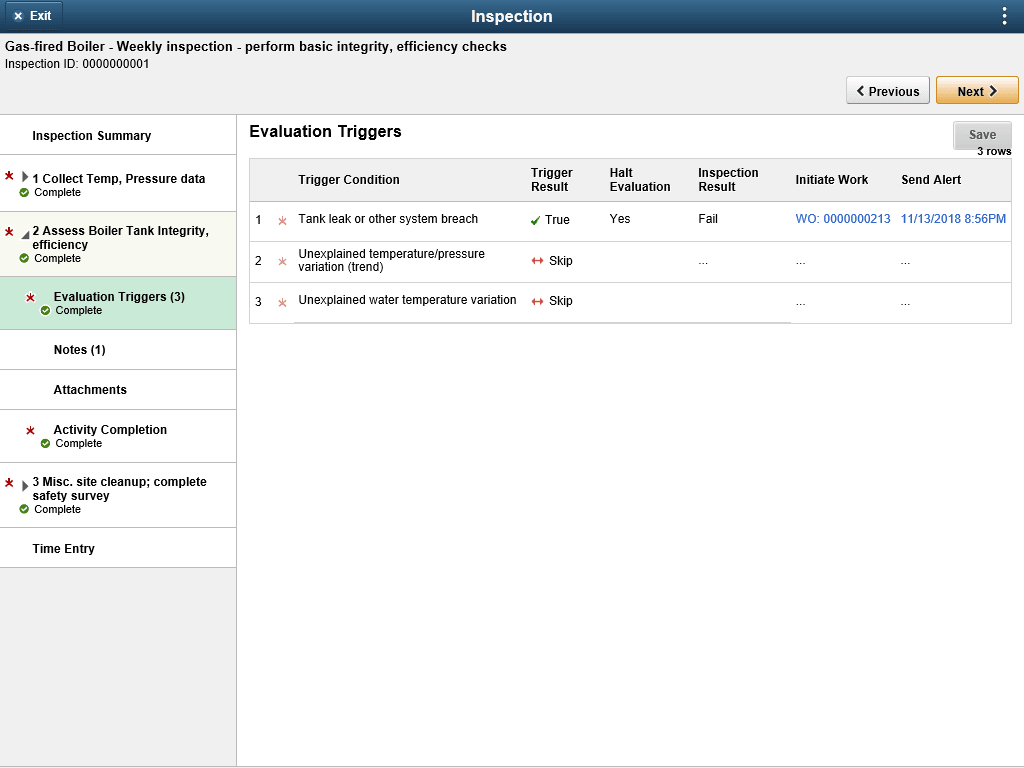The width and height of the screenshot is (1024, 768).
Task: Click the 'Inspection ID: 0000000001' text
Action: click(77, 64)
